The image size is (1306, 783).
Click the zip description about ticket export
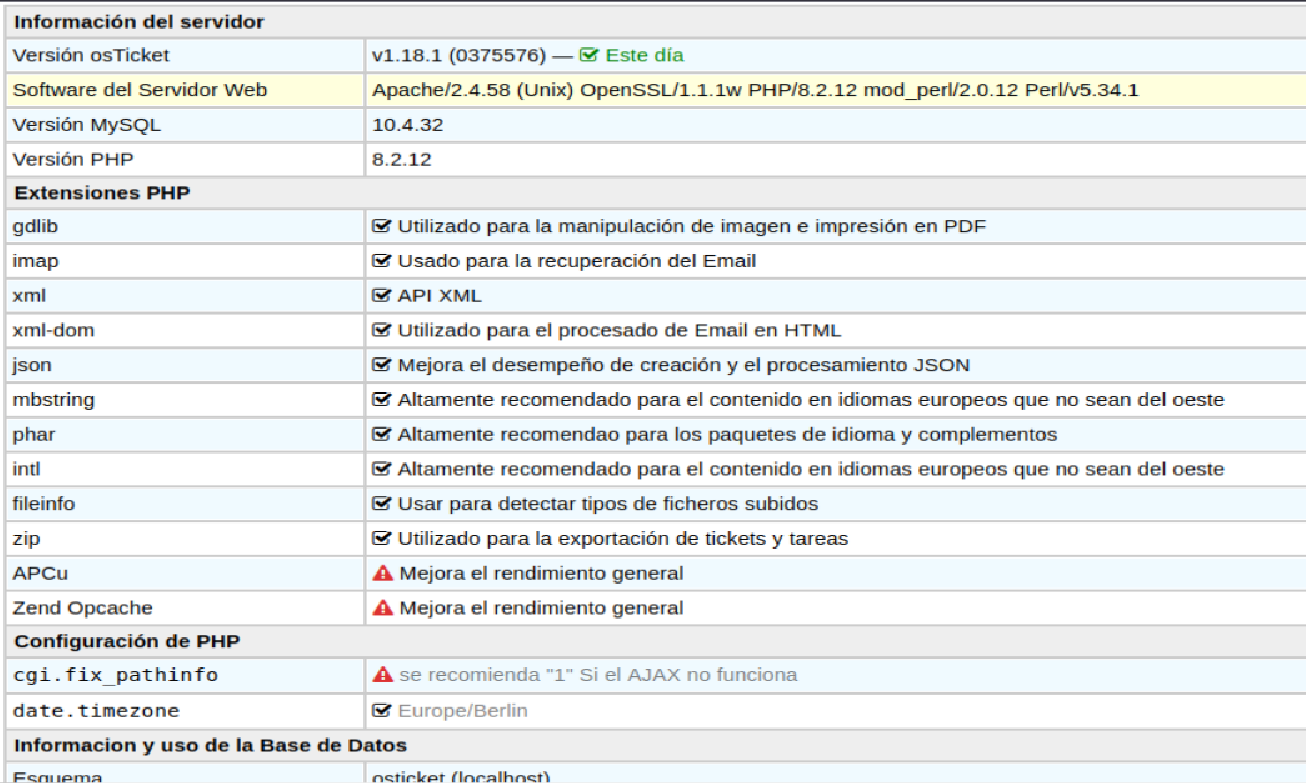(623, 539)
